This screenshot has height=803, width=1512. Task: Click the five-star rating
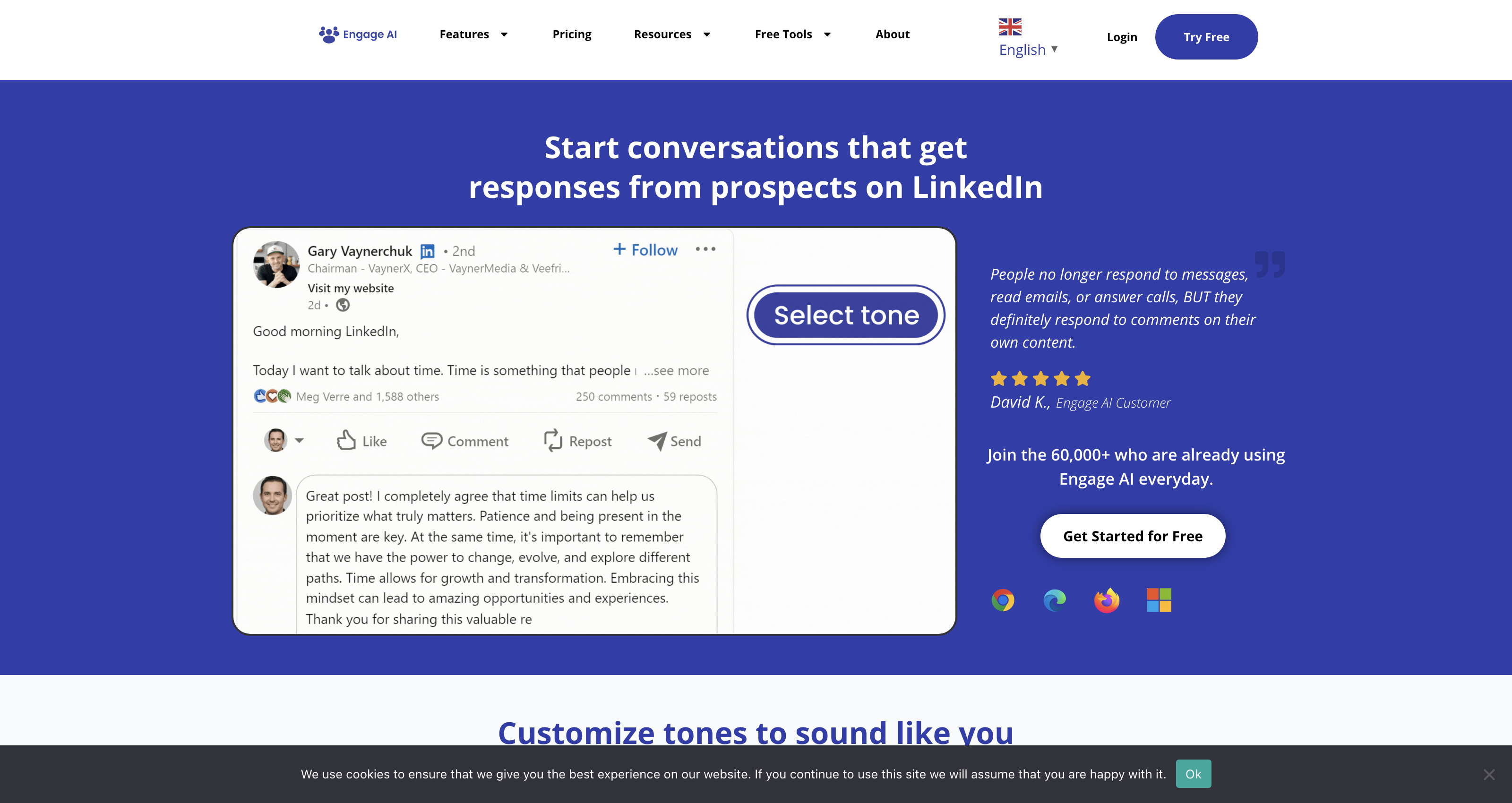1040,379
